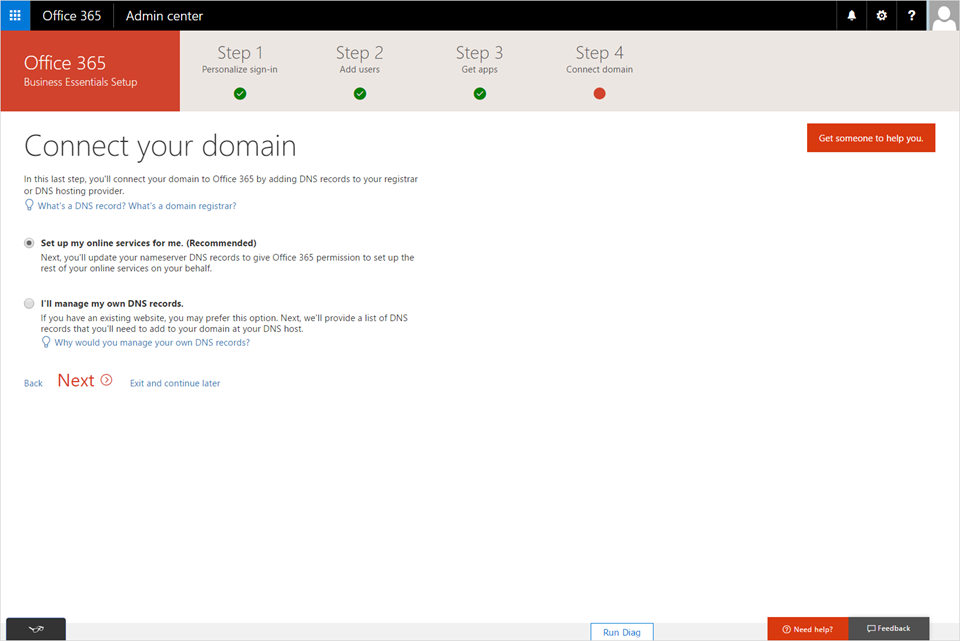Click the green checkmark under Step 2
This screenshot has width=960, height=641.
pos(359,93)
